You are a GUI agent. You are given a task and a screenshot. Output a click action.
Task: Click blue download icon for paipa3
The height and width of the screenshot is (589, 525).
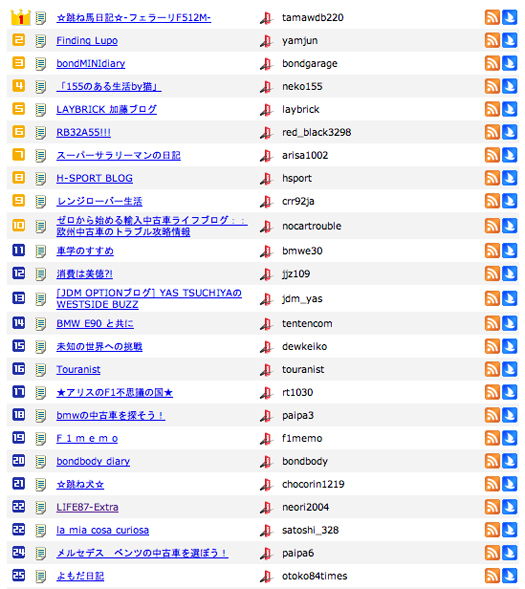510,415
